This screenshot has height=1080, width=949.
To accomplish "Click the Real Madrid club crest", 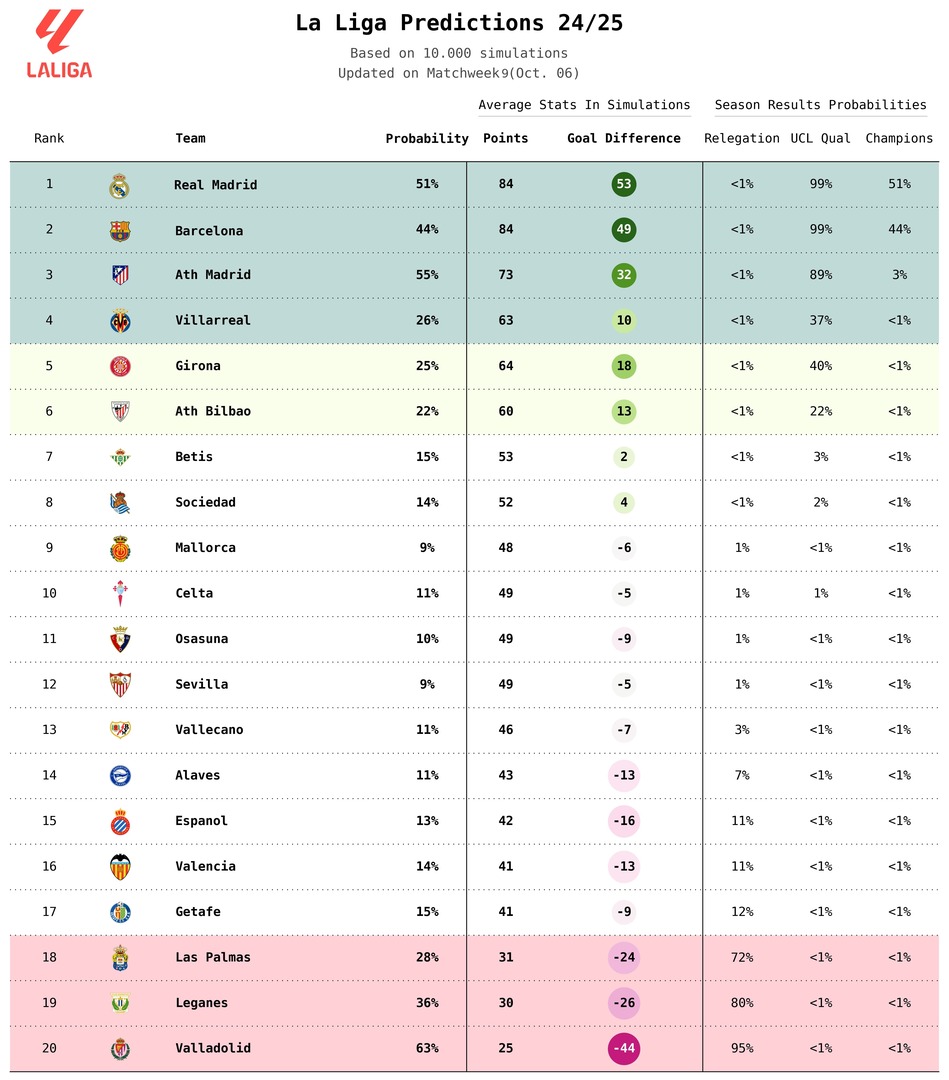I will (120, 185).
